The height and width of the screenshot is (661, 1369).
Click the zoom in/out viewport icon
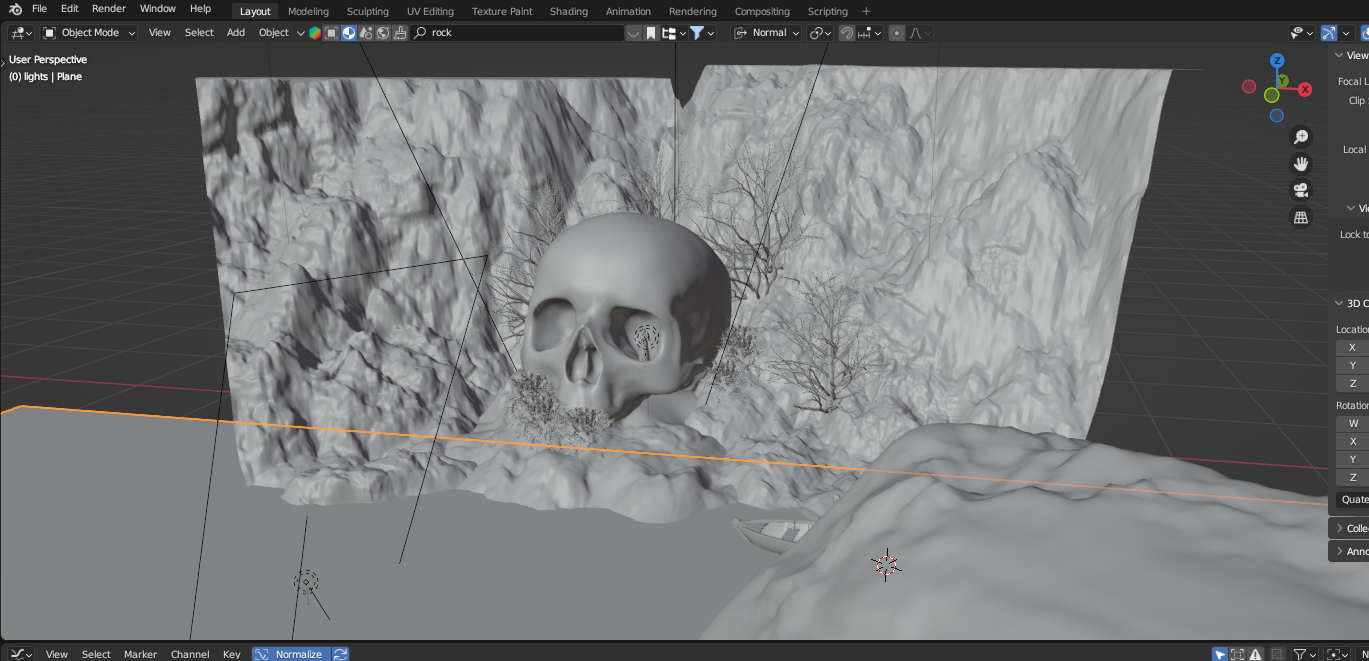[1301, 136]
